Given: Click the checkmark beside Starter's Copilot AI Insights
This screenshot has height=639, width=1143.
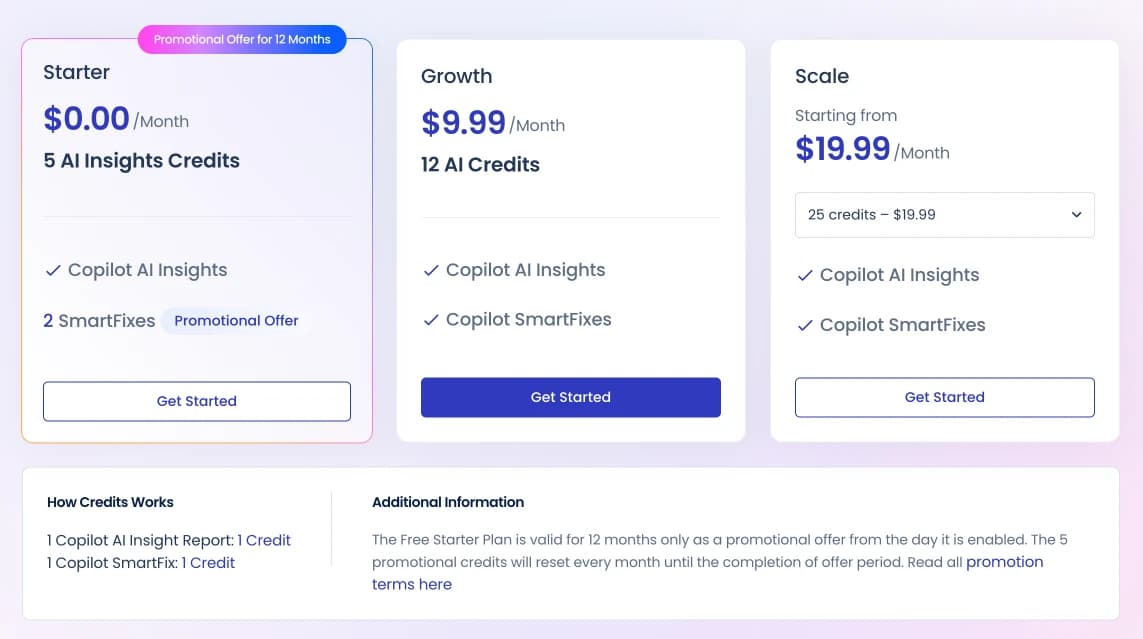Looking at the screenshot, I should click(52, 269).
